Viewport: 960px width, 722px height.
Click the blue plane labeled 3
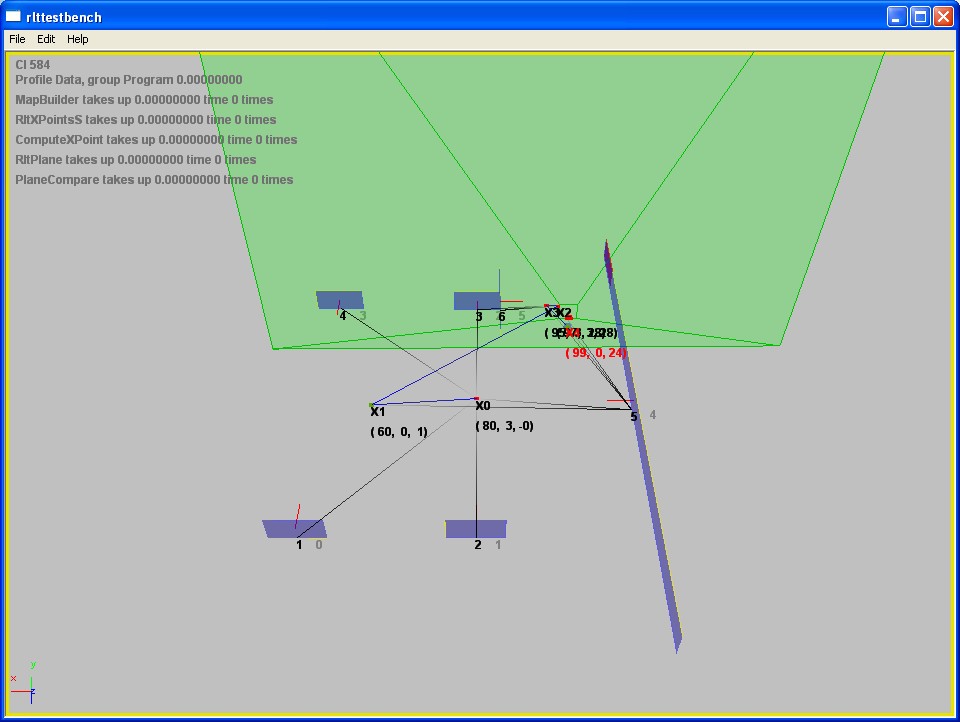(x=477, y=301)
